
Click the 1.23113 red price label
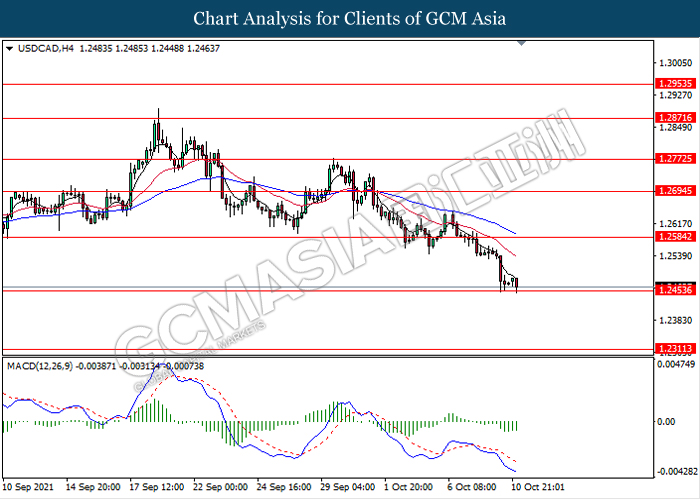pyautogui.click(x=676, y=349)
